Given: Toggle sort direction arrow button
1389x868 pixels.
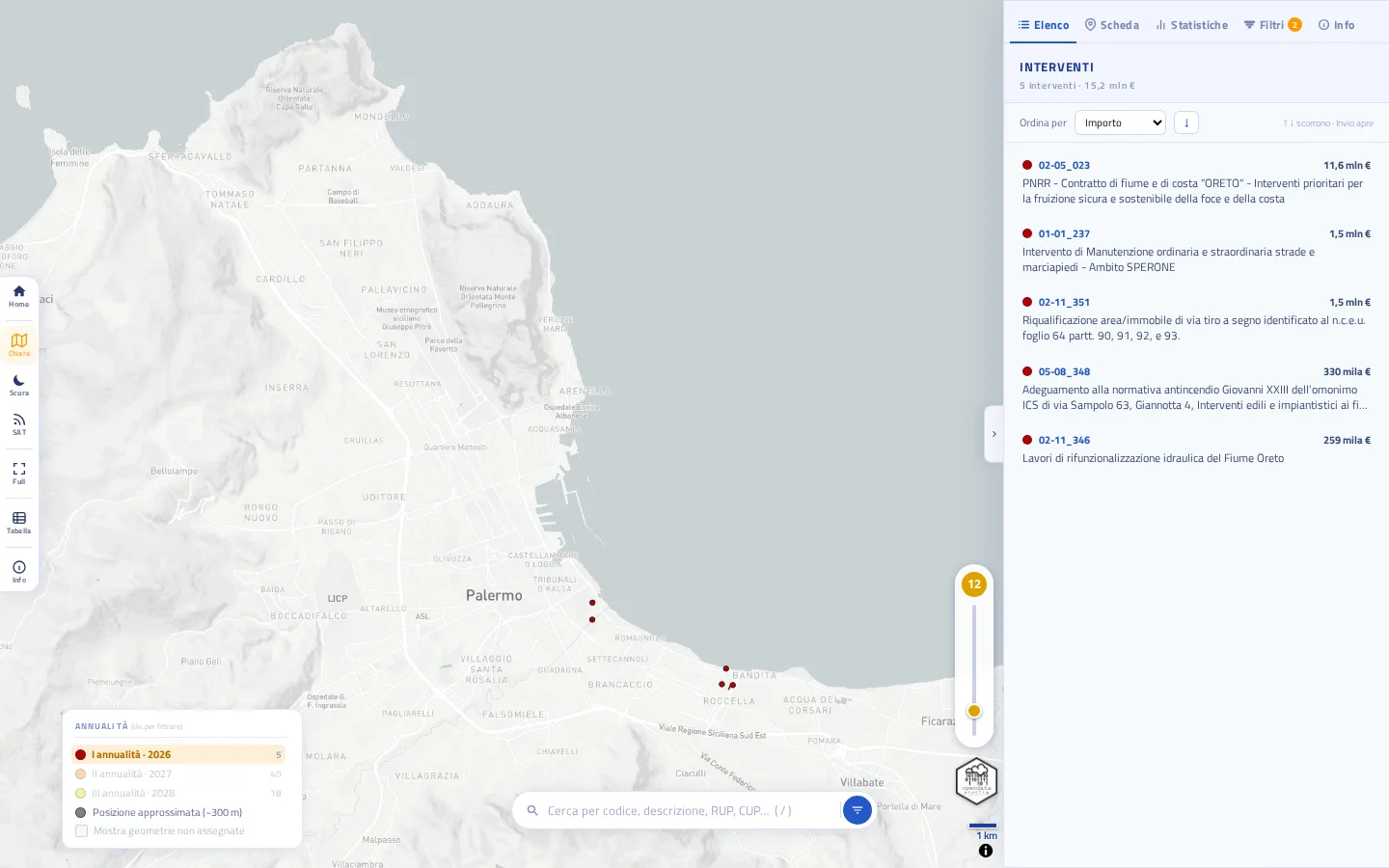Looking at the screenshot, I should [1185, 122].
